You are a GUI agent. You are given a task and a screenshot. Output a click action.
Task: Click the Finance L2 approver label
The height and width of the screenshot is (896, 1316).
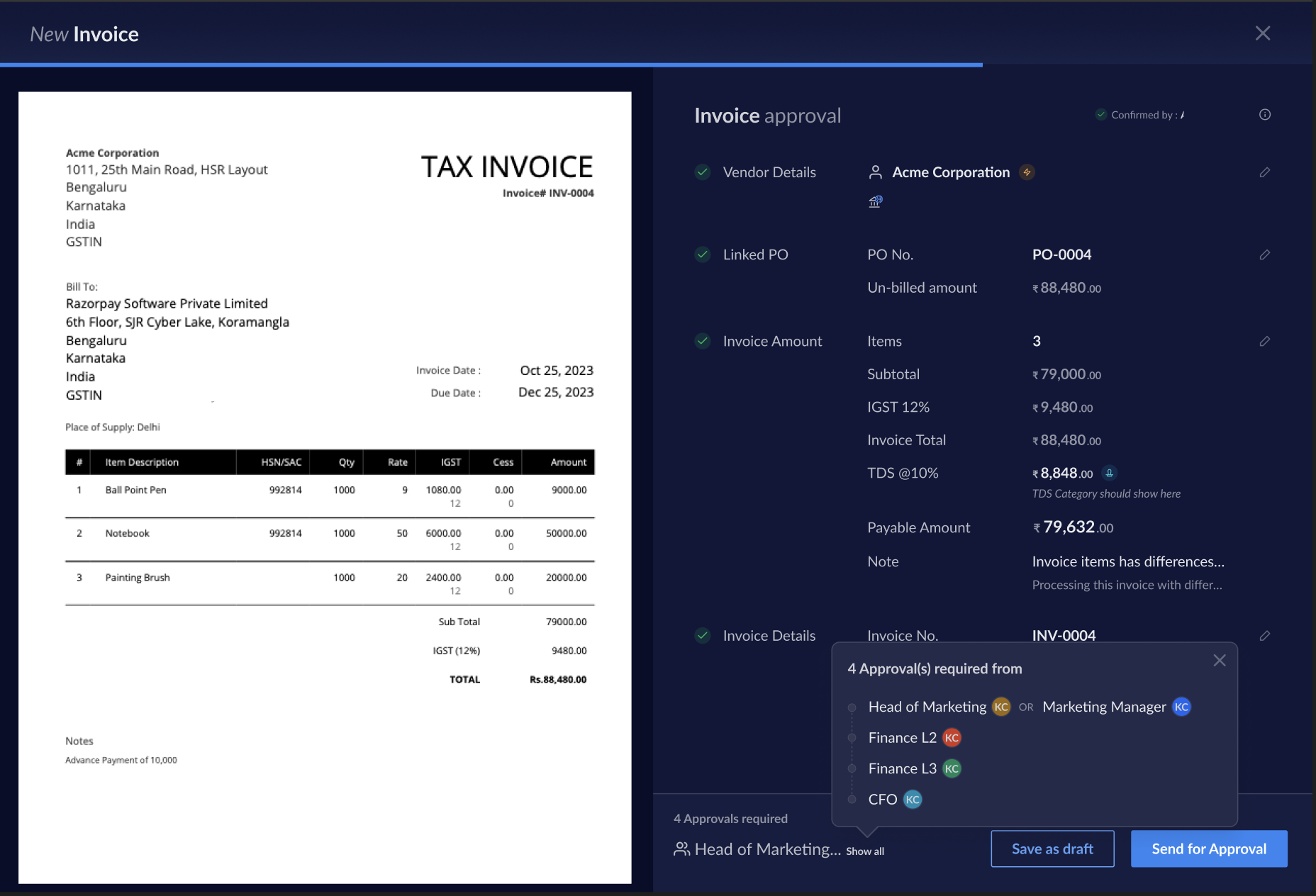[x=902, y=738]
